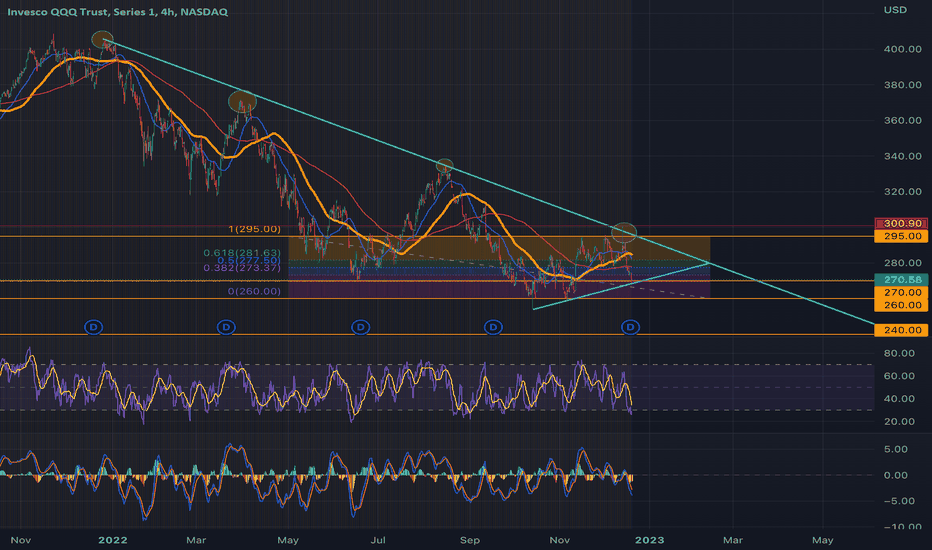Click the Sep time axis label
This screenshot has height=550, width=932.
[470, 540]
